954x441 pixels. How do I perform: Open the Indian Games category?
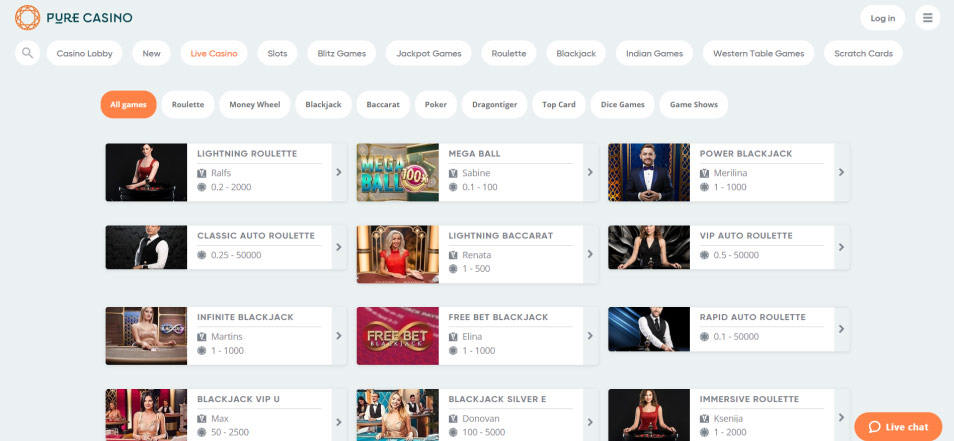(654, 53)
